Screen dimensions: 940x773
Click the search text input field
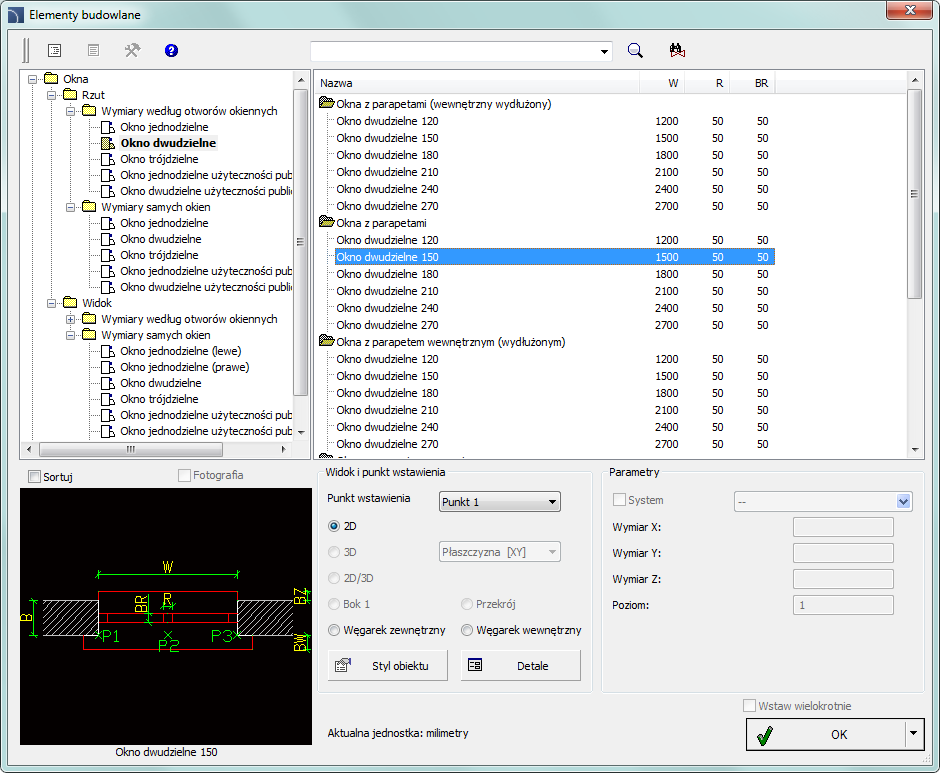(x=454, y=52)
